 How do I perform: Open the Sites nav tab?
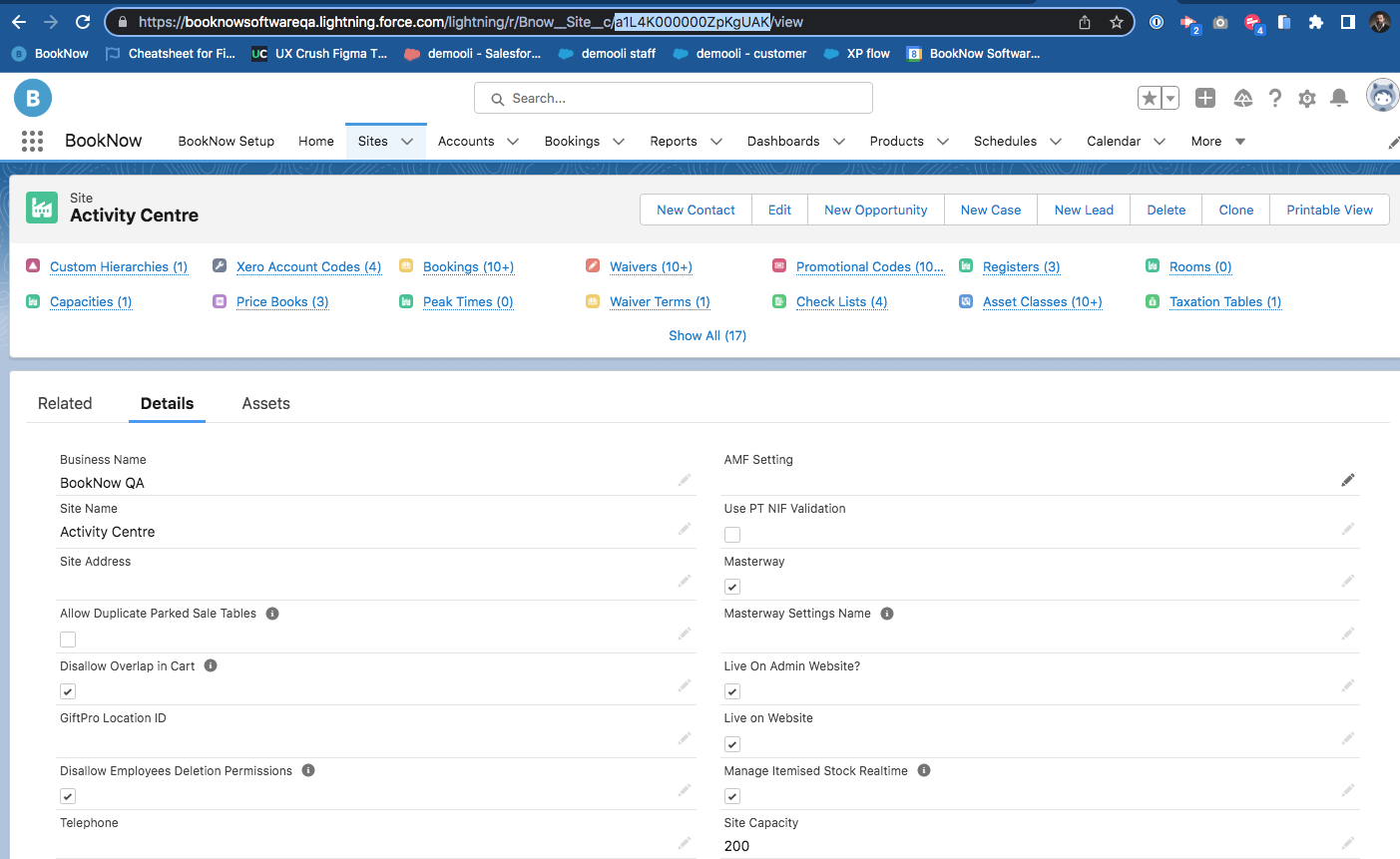point(373,141)
